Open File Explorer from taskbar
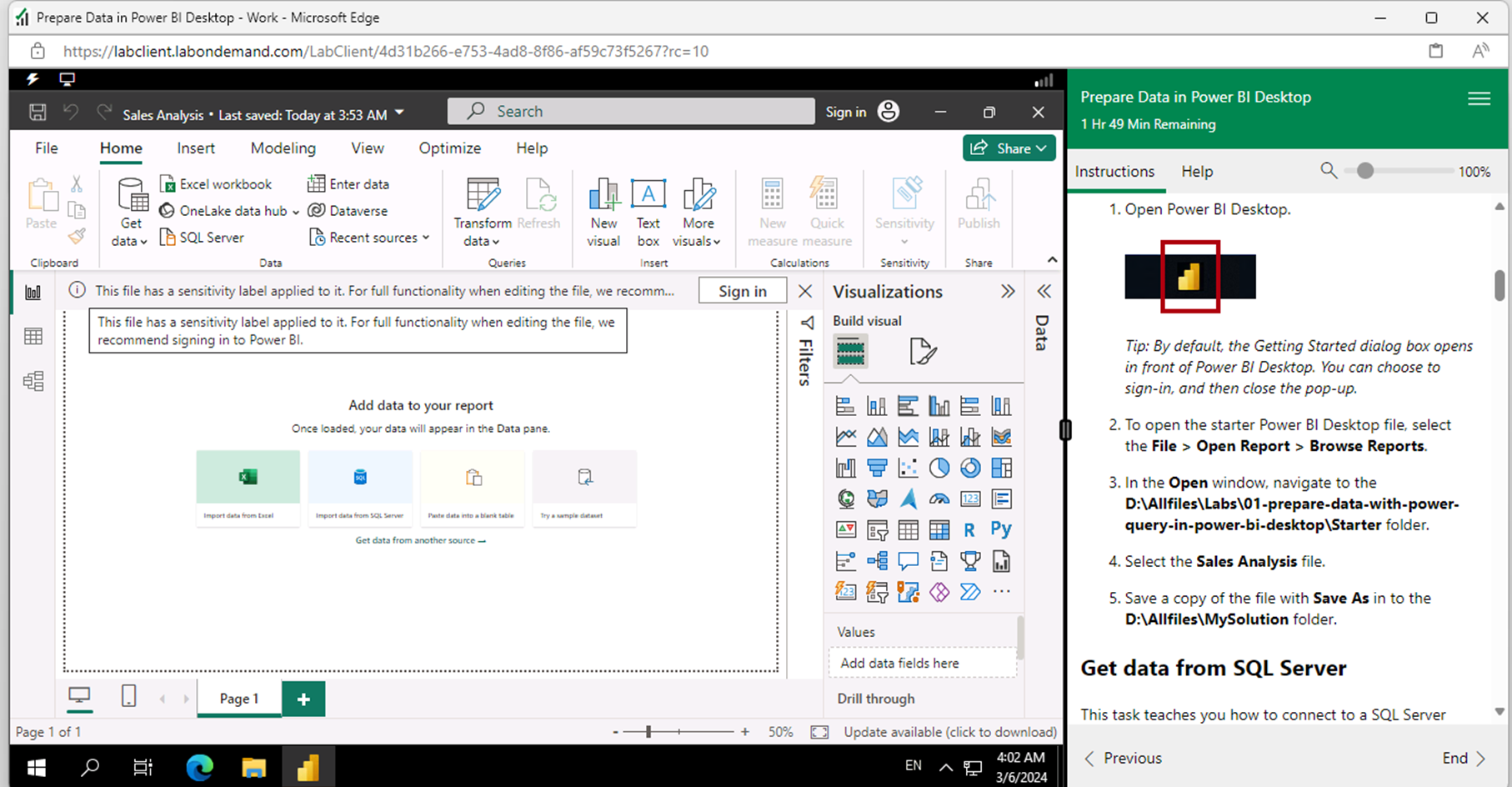The image size is (1512, 787). coord(253,767)
